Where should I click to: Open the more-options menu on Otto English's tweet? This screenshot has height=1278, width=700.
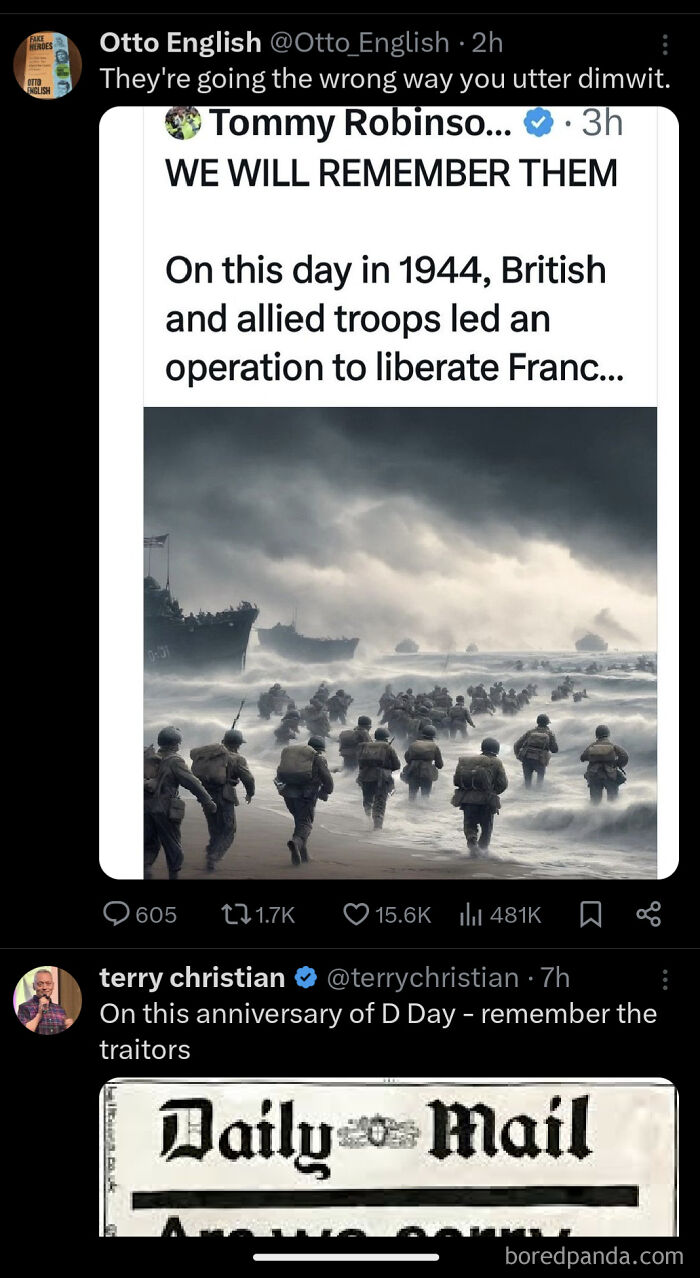coord(663,42)
